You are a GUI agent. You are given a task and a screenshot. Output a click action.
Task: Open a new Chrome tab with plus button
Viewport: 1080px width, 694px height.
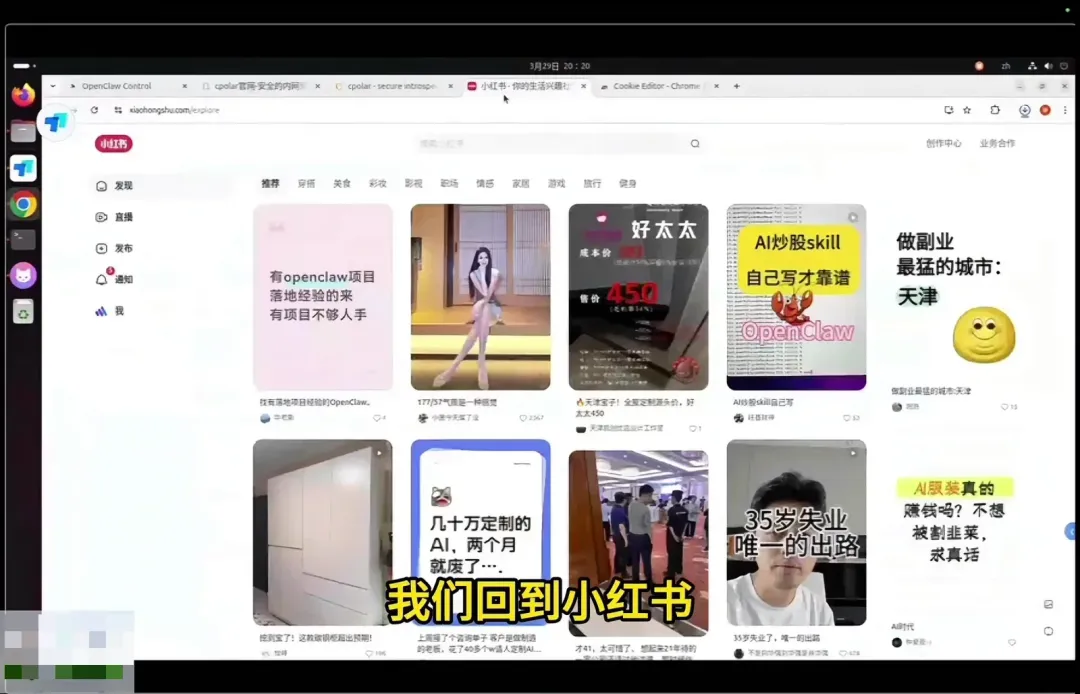[x=736, y=86]
